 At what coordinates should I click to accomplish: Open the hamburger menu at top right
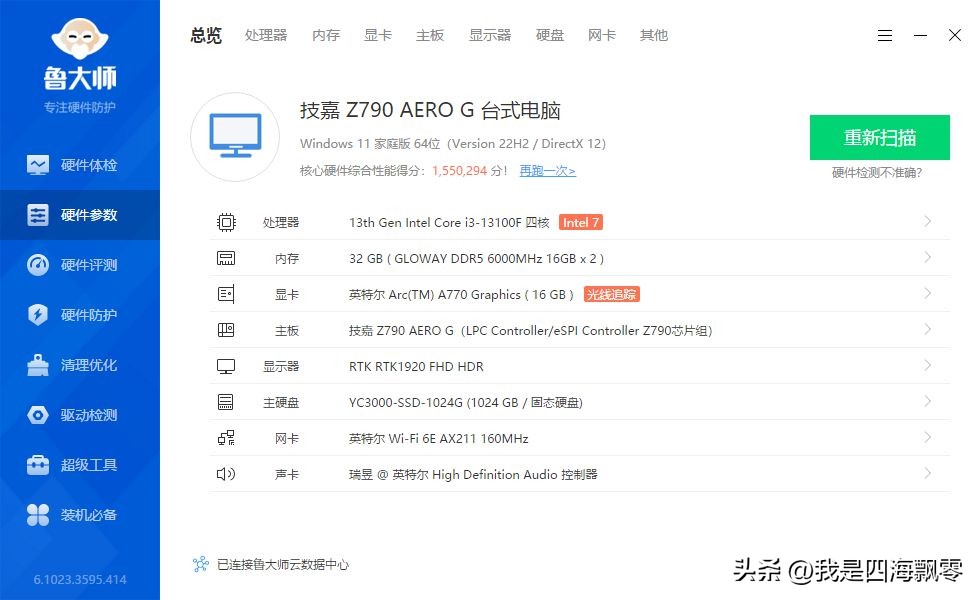884,35
